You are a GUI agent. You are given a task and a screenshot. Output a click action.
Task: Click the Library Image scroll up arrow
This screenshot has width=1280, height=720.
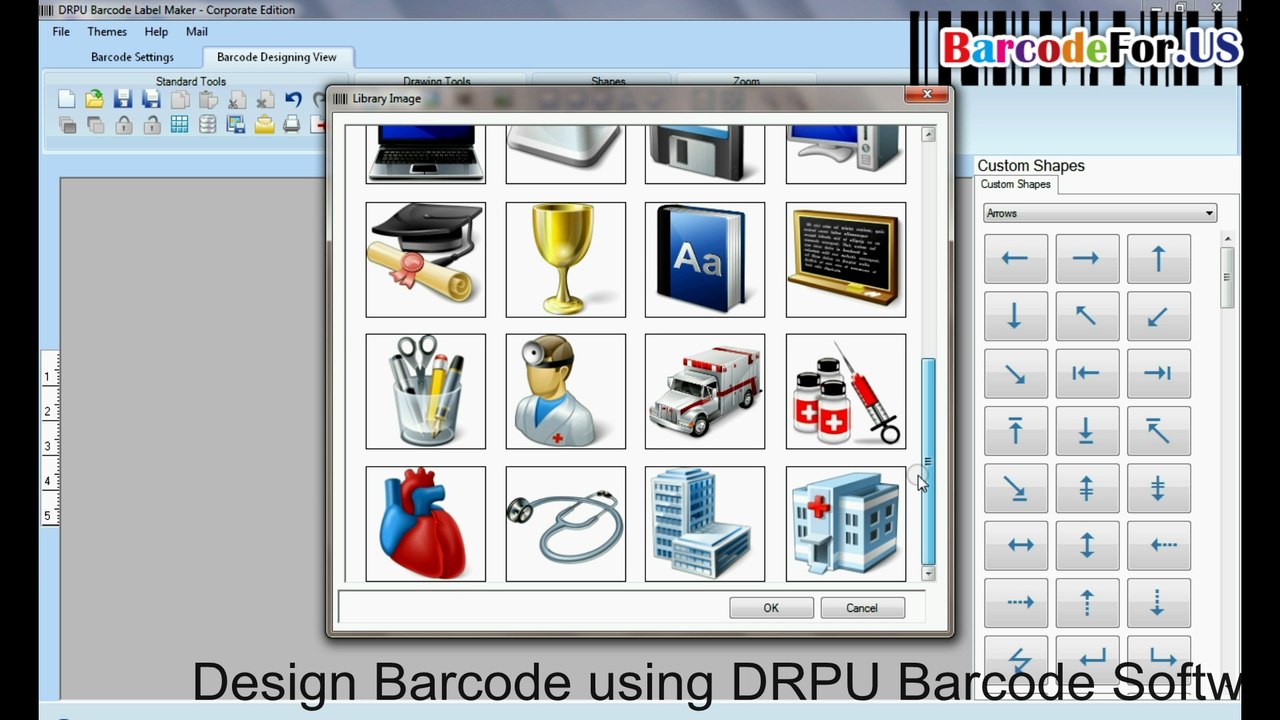click(x=928, y=134)
